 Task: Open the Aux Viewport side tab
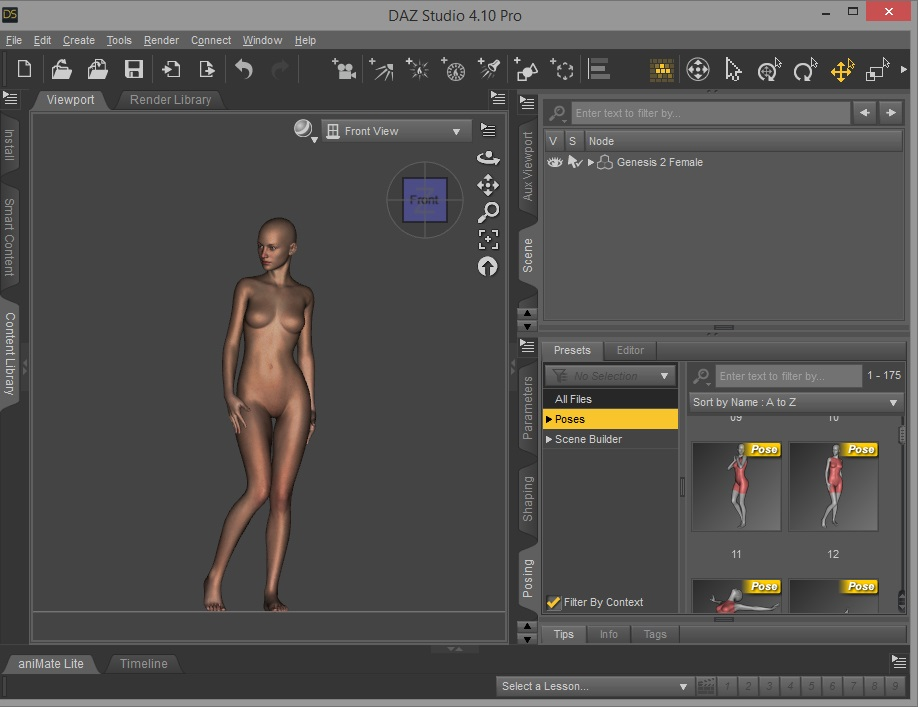tap(527, 167)
